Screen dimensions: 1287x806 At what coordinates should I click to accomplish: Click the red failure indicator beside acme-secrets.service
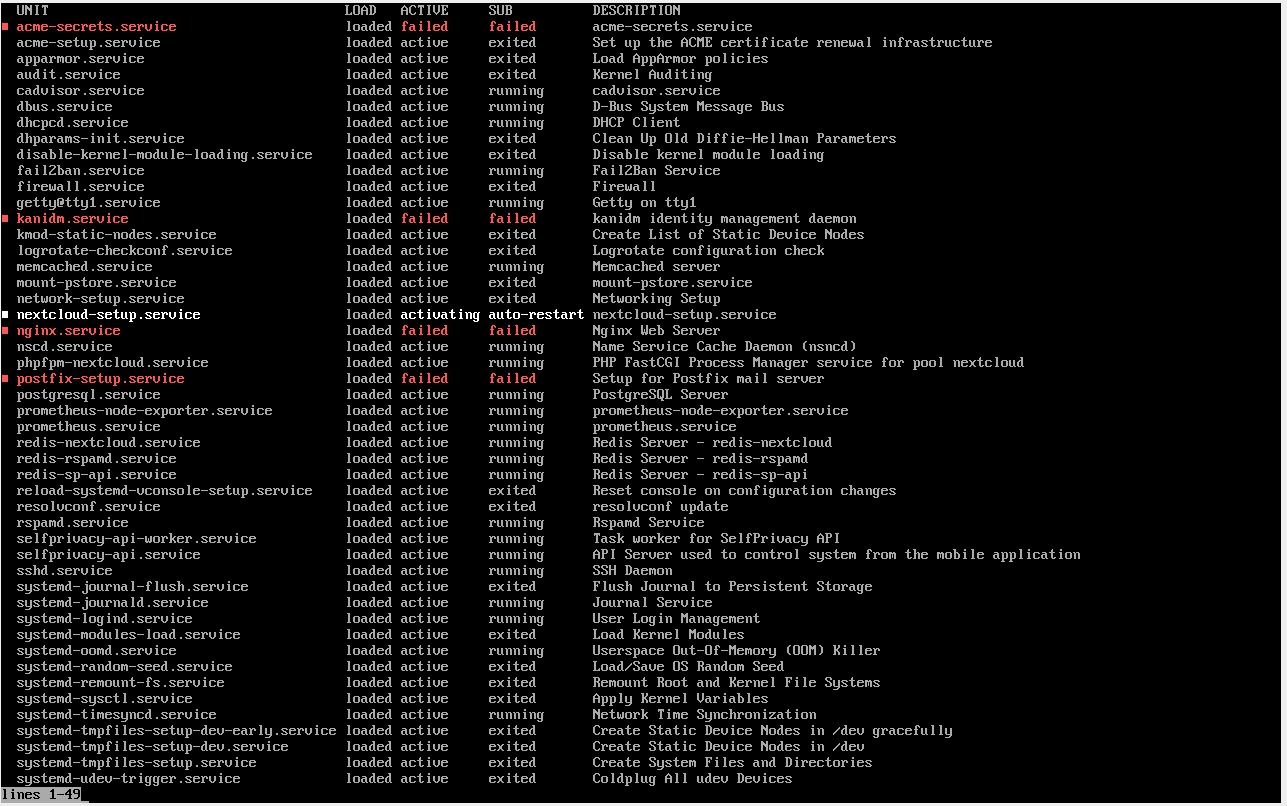click(7, 26)
